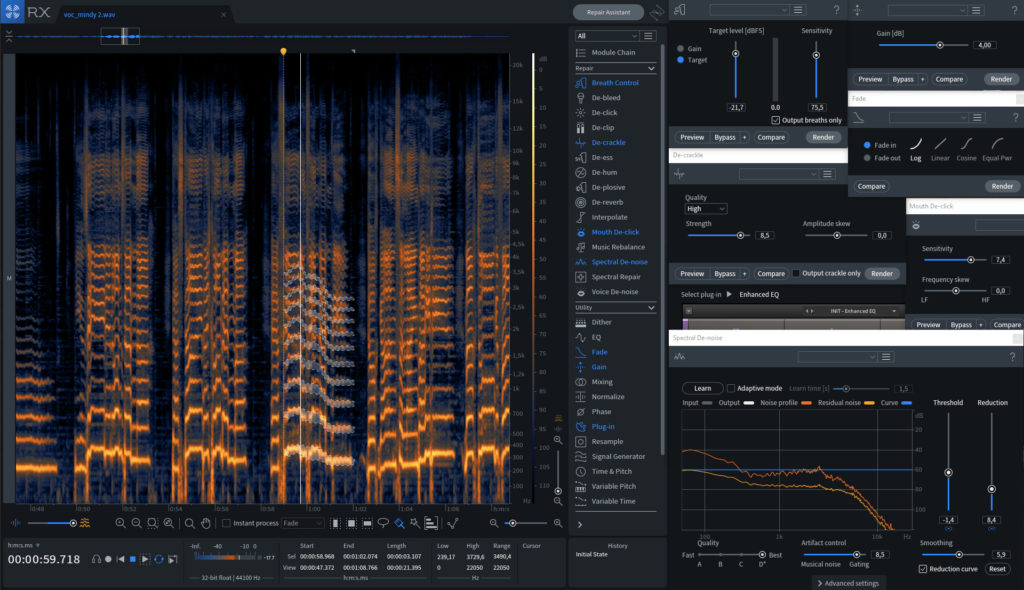Click the Voice De-noise module icon
The image size is (1024, 590).
[581, 292]
